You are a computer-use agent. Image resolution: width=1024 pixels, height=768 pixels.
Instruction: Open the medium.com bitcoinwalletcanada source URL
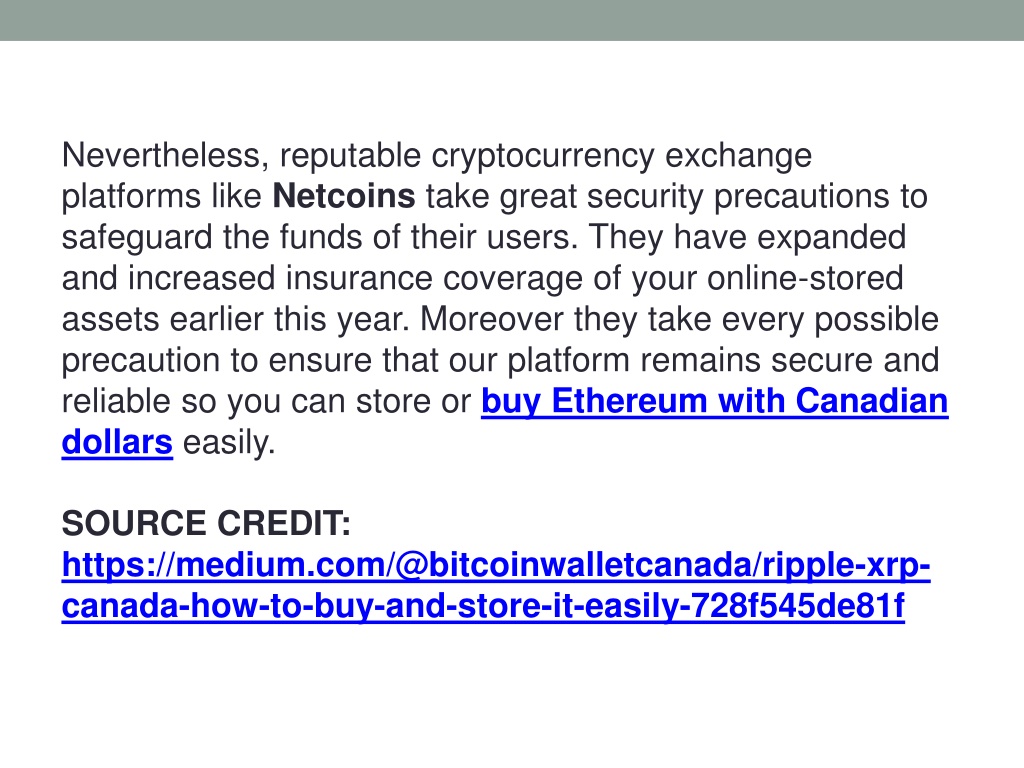click(496, 565)
